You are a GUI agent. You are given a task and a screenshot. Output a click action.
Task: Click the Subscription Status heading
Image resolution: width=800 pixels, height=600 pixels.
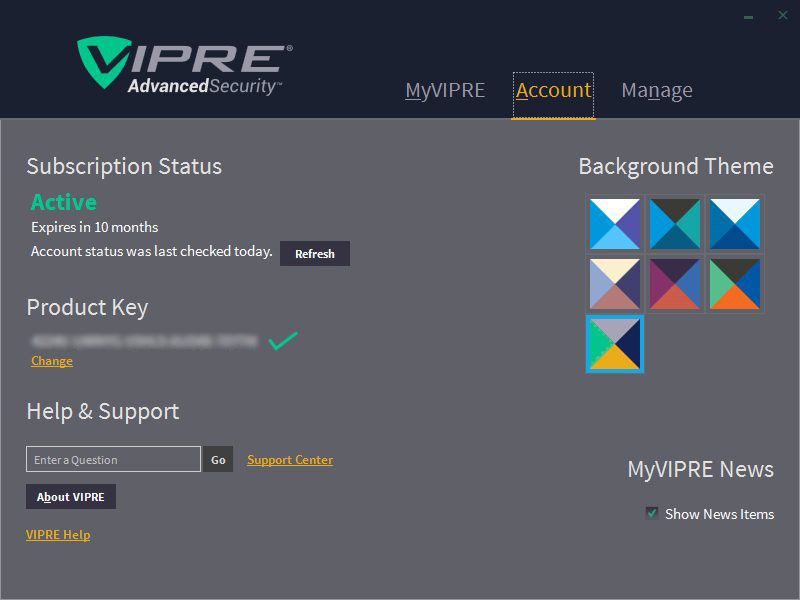[x=124, y=167]
